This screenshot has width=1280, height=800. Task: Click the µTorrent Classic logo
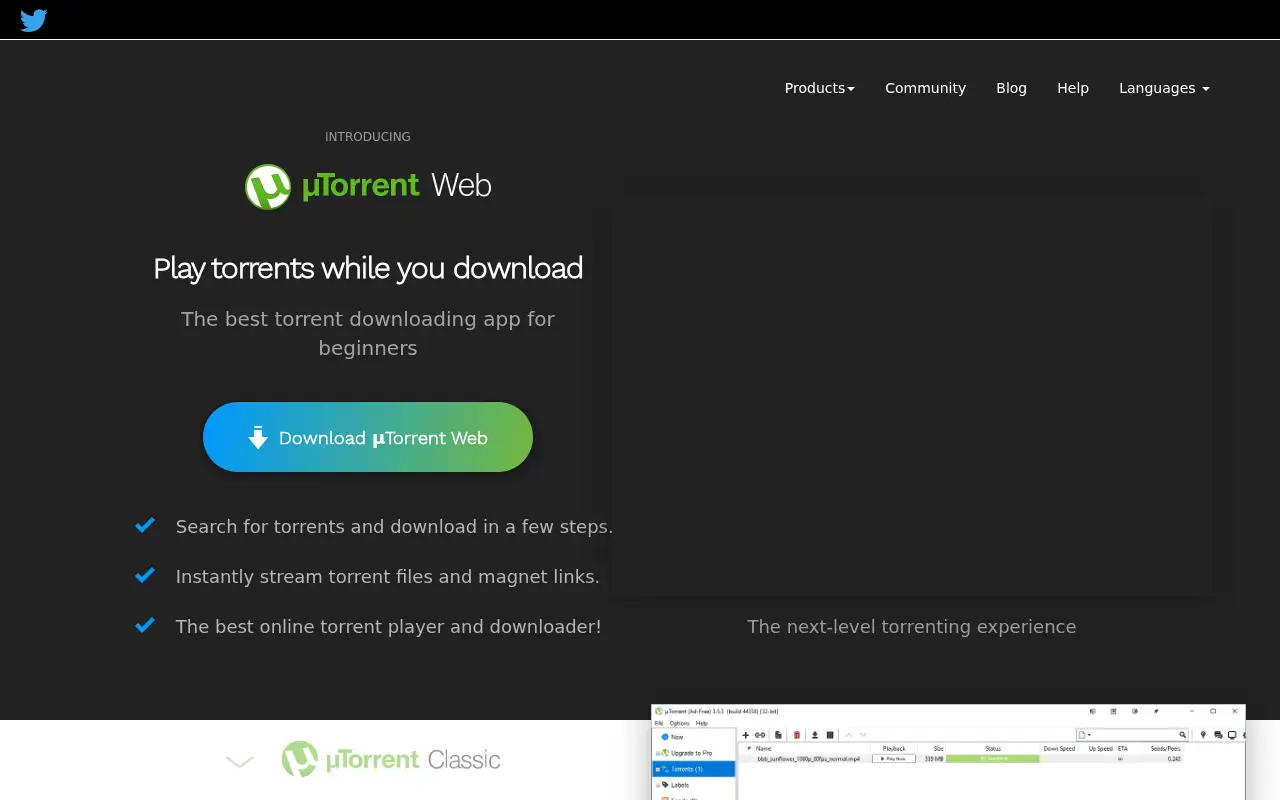click(391, 760)
